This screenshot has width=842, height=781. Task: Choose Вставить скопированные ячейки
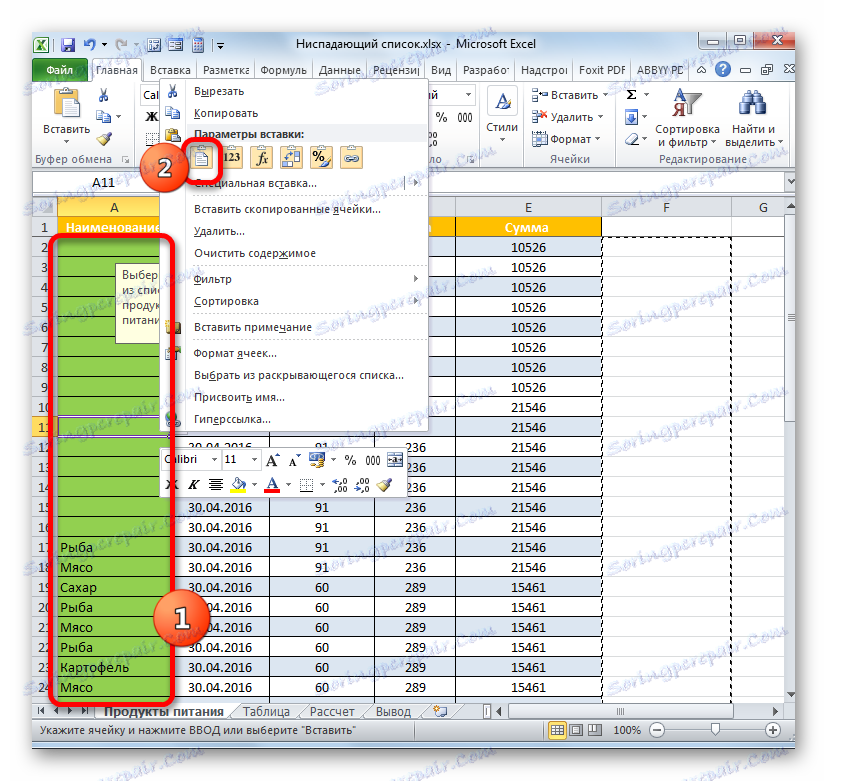(x=287, y=209)
